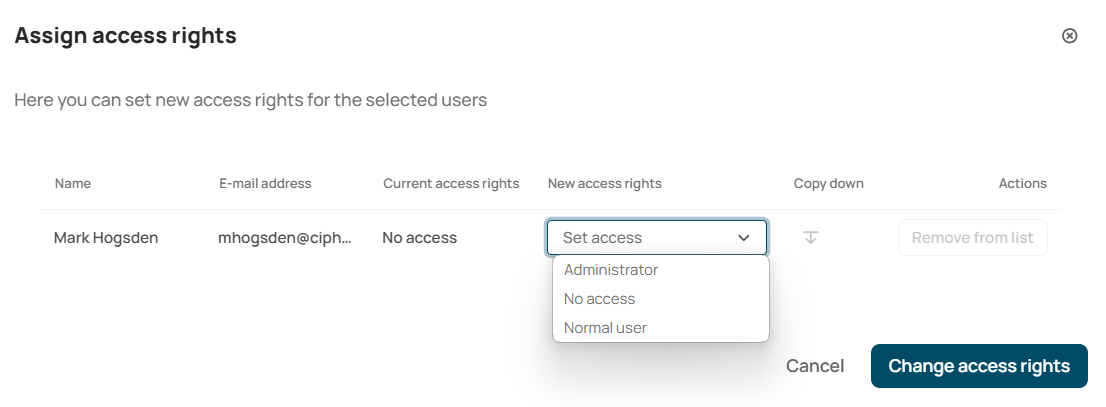Click the Assign access rights heading
Viewport: 1106px width, 407px height.
point(126,35)
